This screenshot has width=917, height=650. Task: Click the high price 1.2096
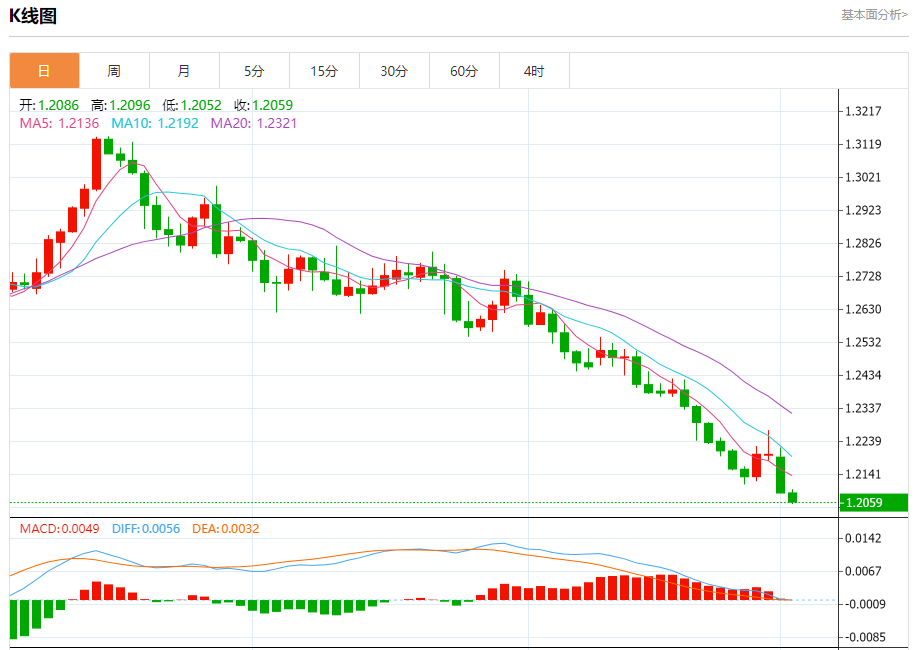pos(130,105)
